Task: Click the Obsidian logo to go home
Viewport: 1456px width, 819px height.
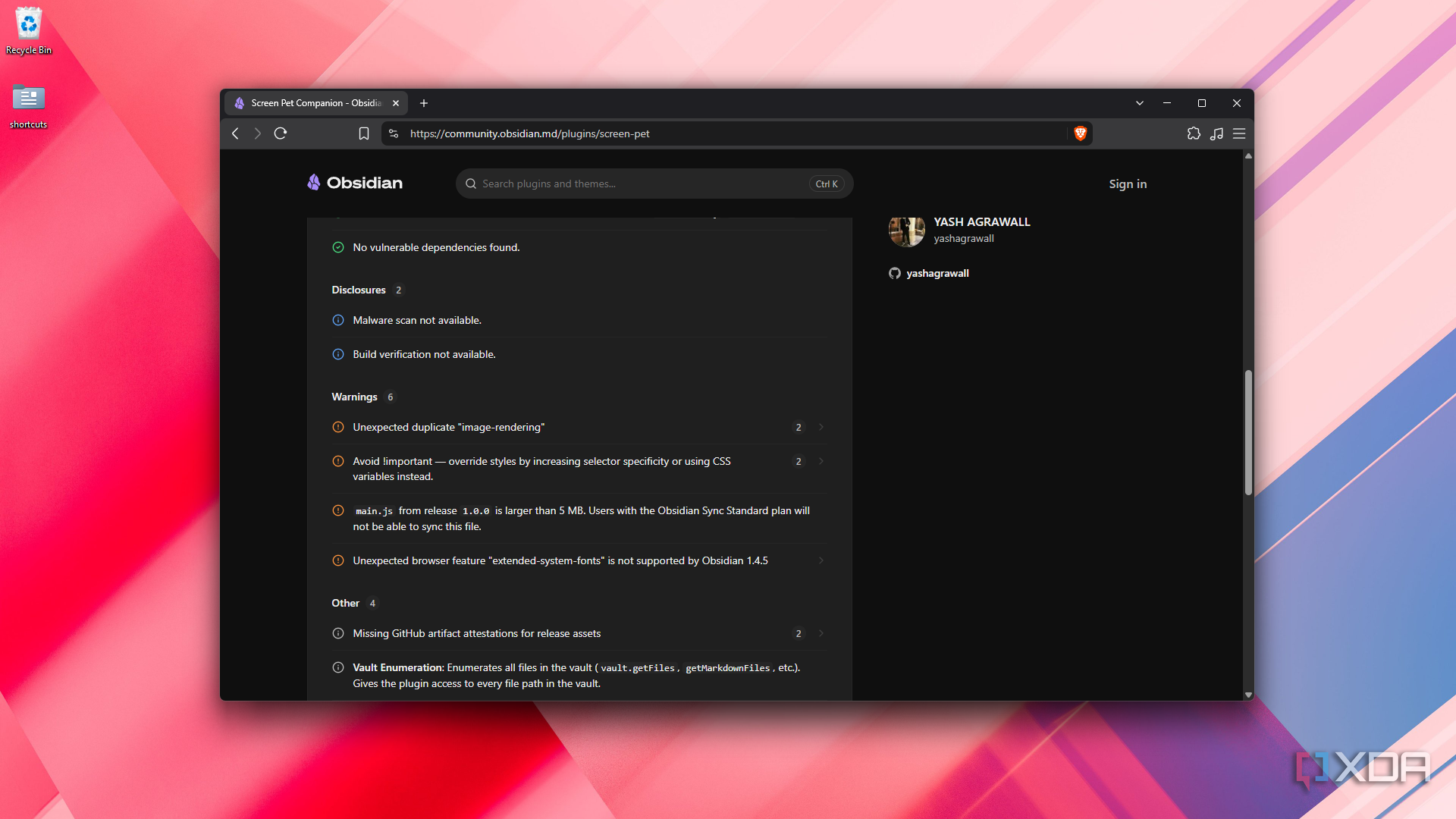Action: pos(355,183)
